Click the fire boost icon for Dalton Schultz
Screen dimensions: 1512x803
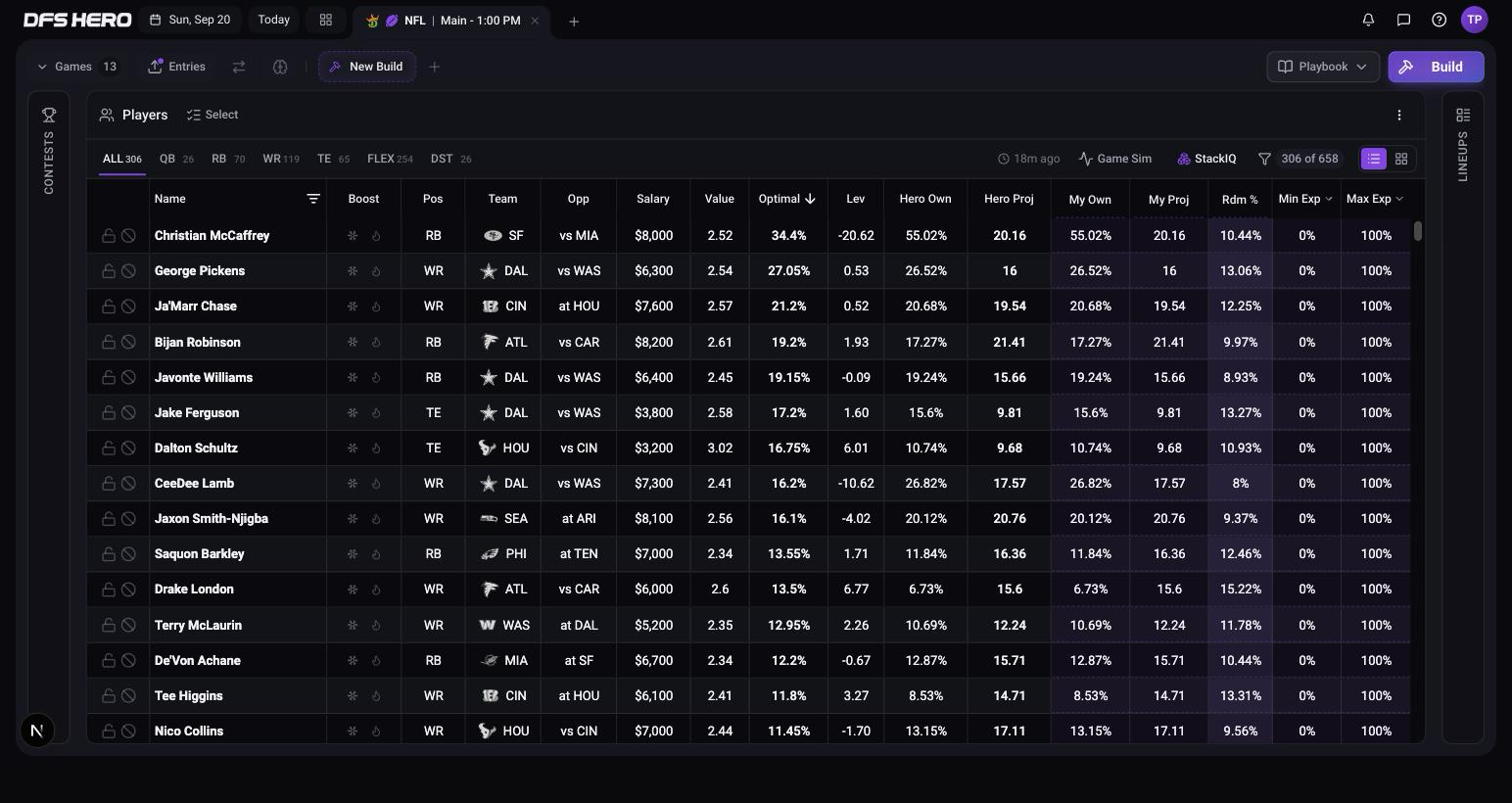point(376,449)
